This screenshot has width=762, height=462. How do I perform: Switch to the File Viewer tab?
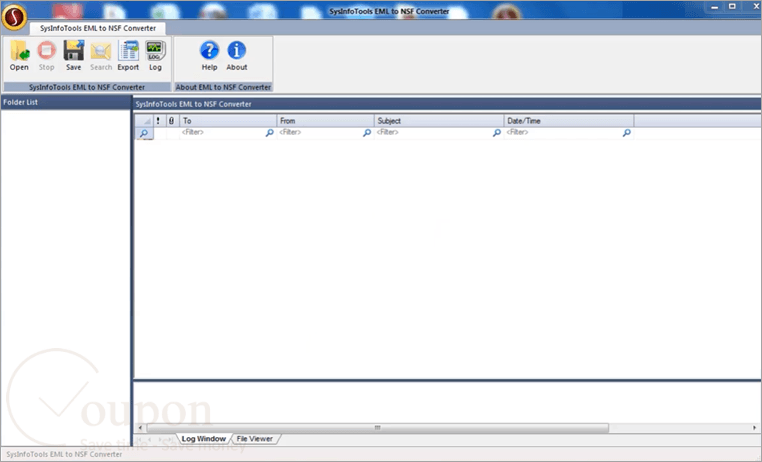coord(255,439)
